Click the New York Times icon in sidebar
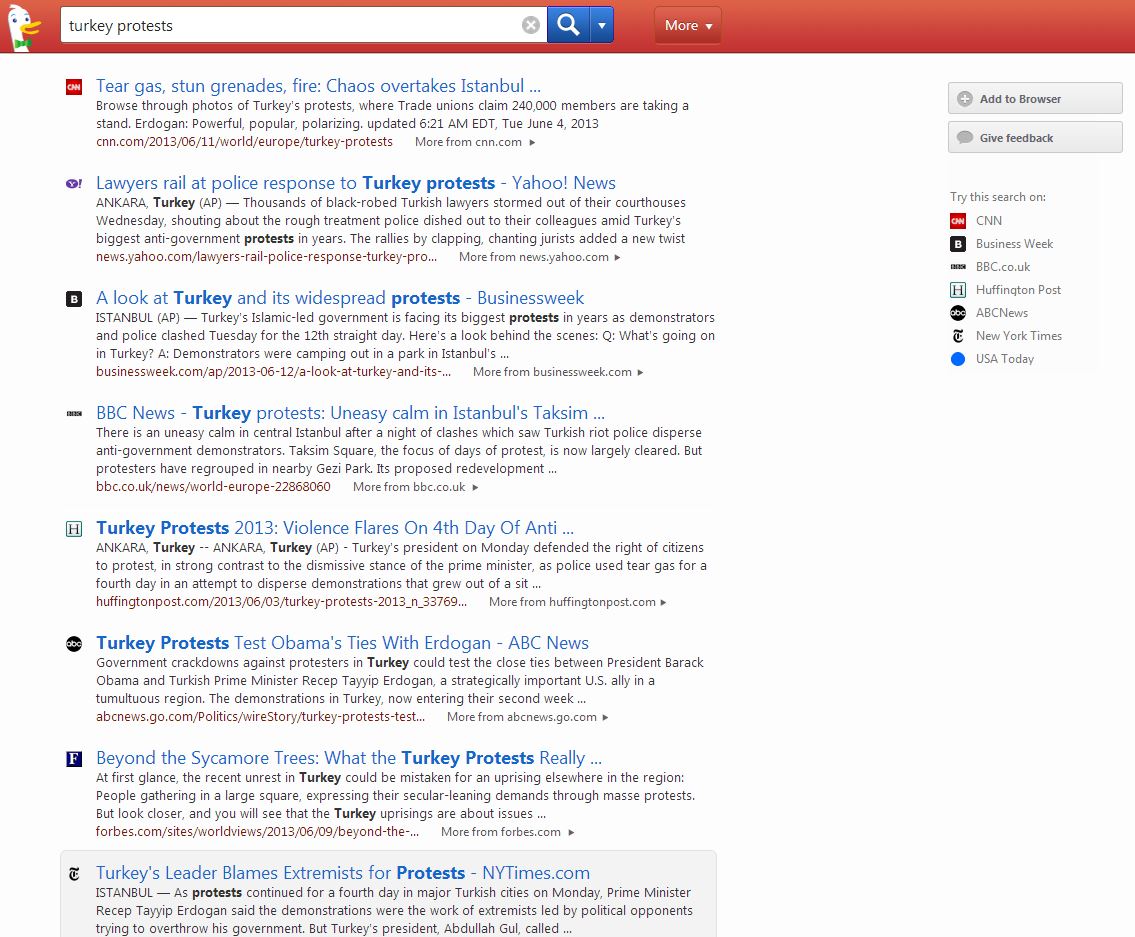 pyautogui.click(x=958, y=336)
